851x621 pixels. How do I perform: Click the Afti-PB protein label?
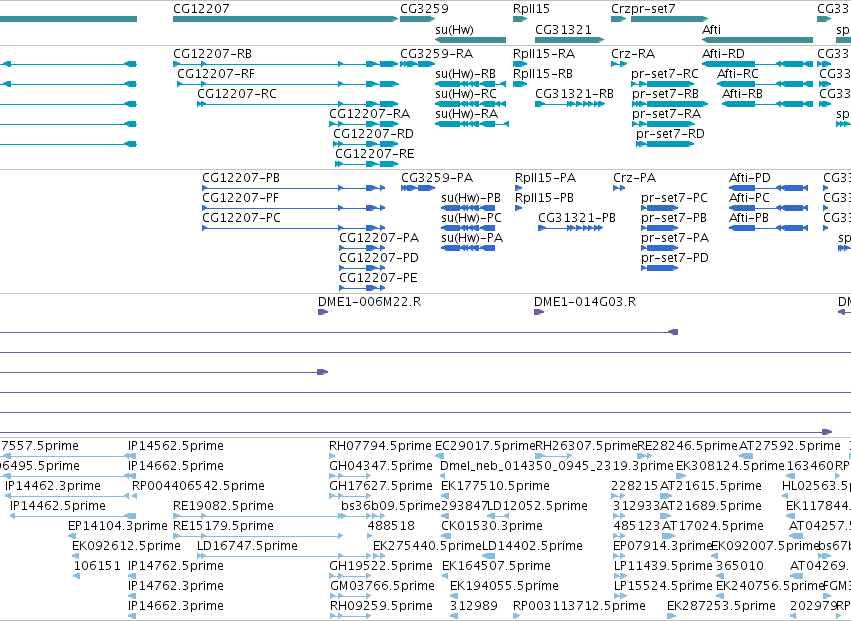coord(749,218)
